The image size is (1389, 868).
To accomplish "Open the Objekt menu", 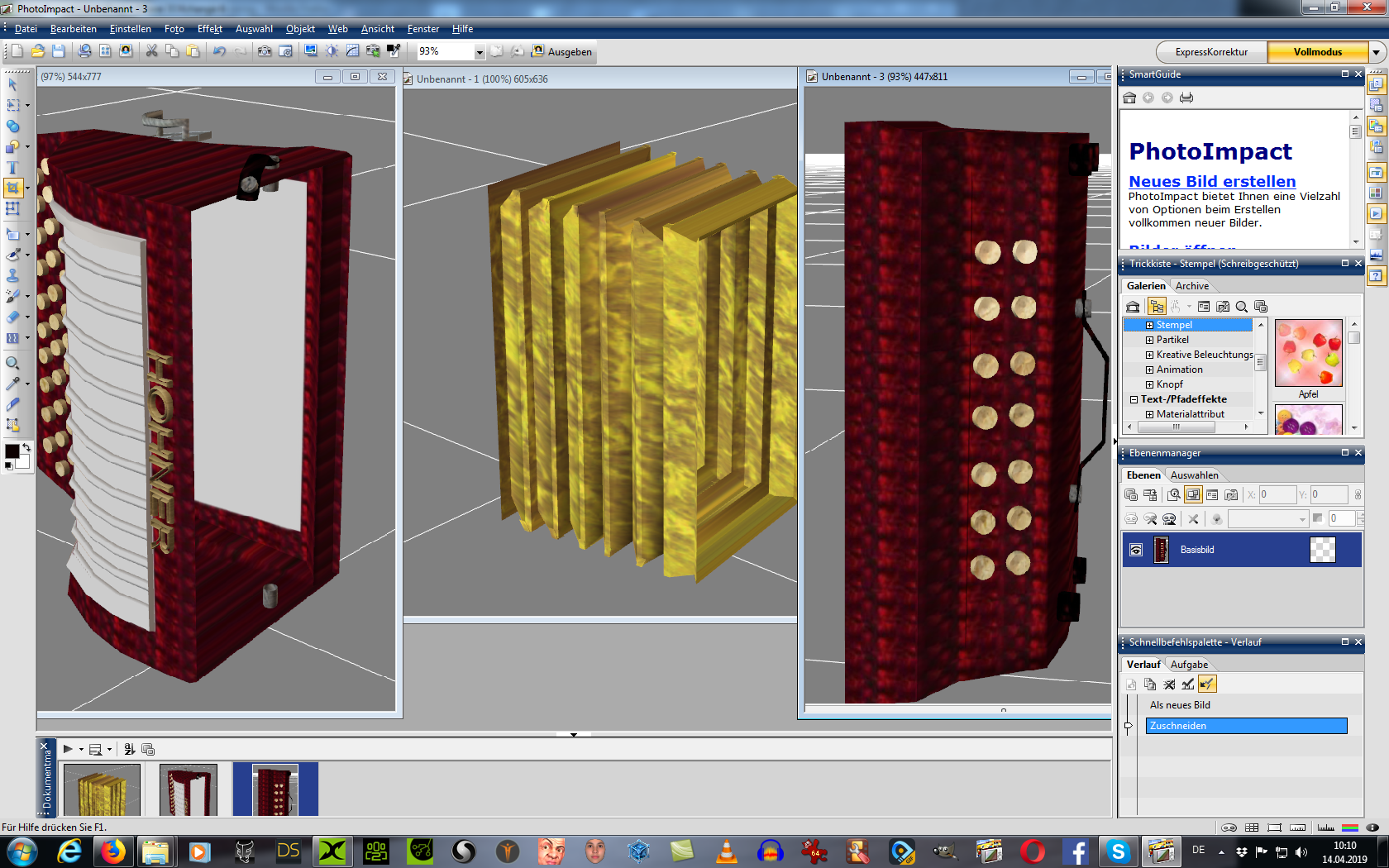I will tap(300, 29).
